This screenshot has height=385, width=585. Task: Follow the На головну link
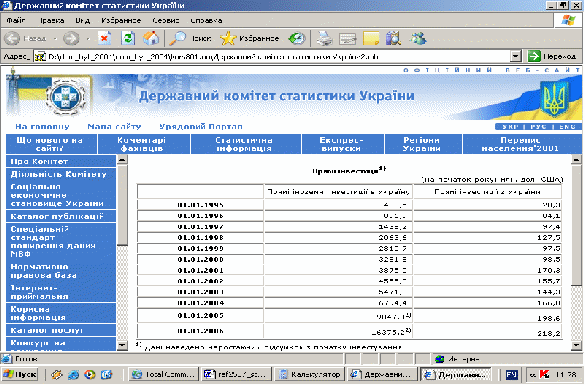coord(42,126)
